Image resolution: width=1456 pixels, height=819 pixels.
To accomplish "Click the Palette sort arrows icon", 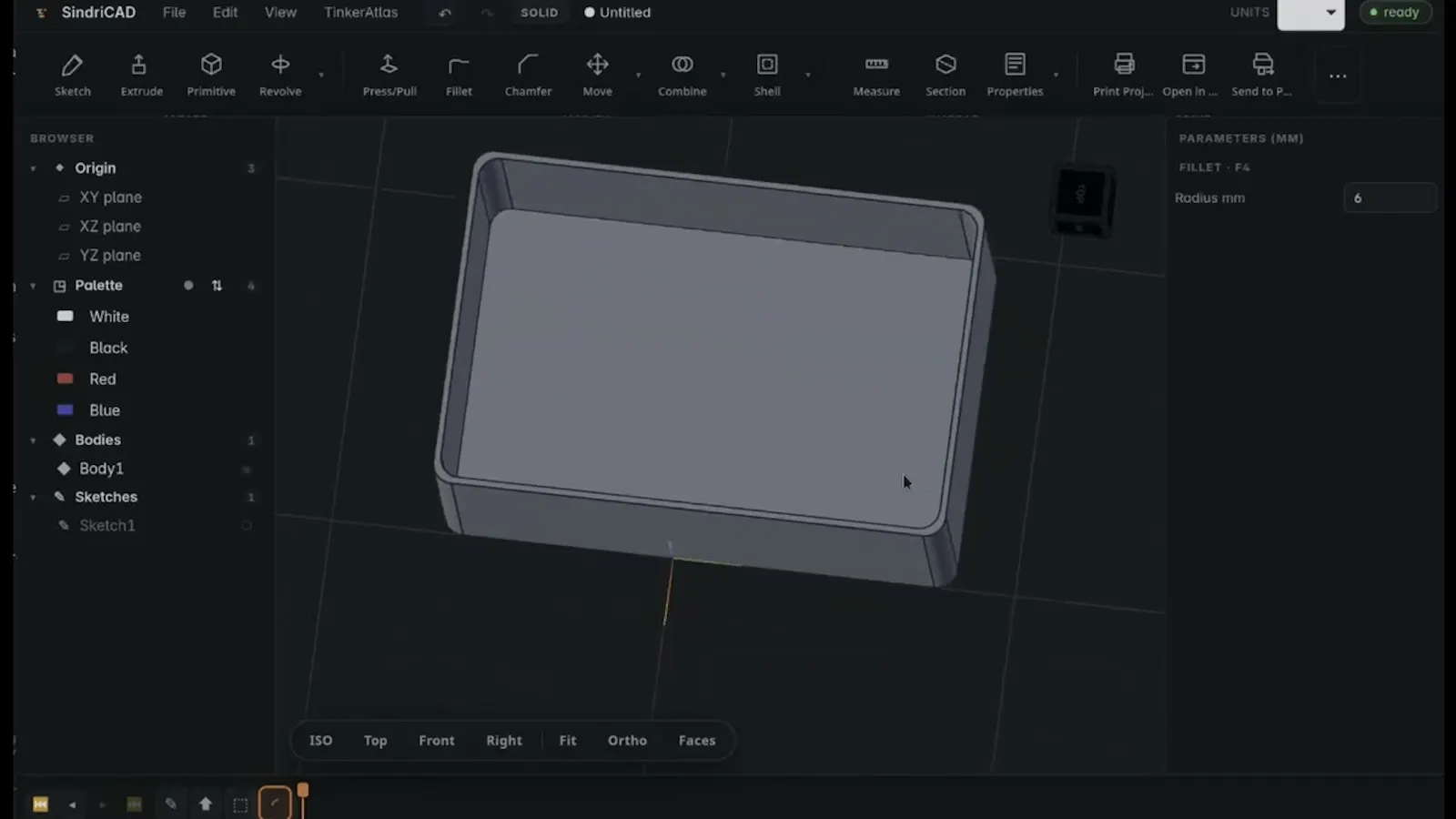I will [217, 286].
